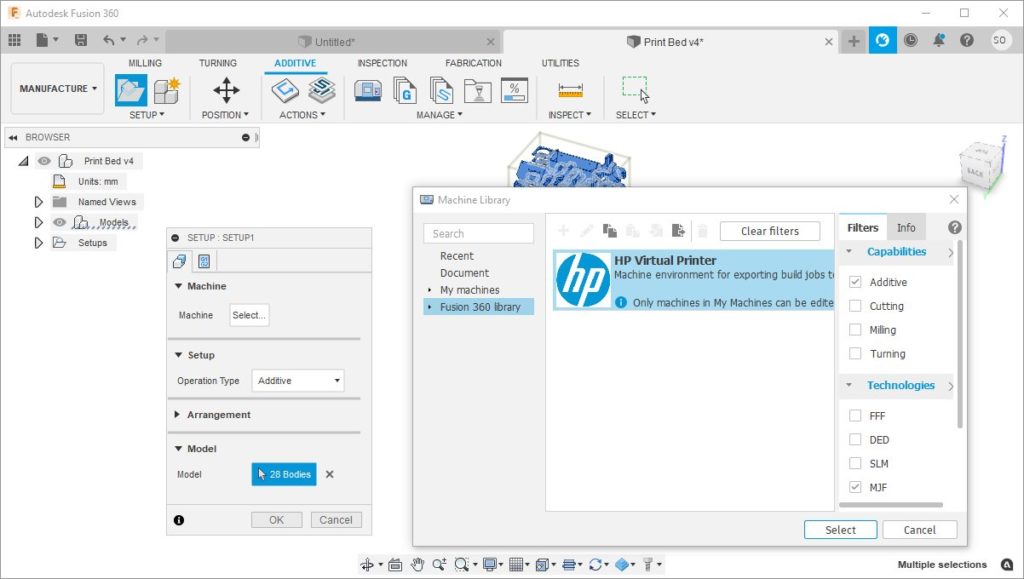Screen dimensions: 1024x579
Task: Click the Clear filters button
Action: pyautogui.click(x=769, y=231)
